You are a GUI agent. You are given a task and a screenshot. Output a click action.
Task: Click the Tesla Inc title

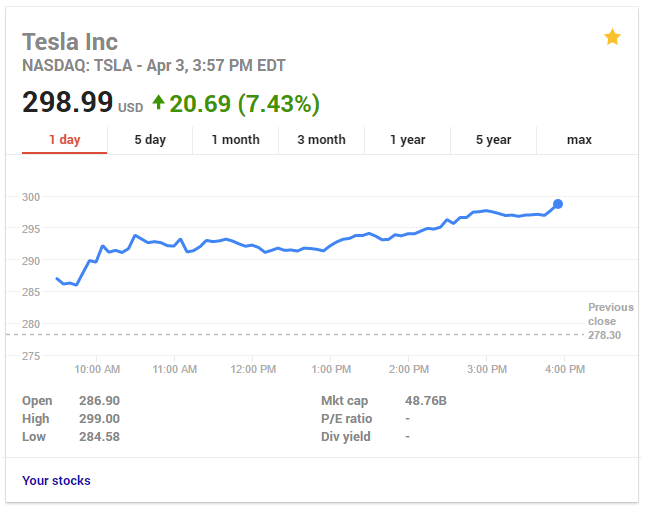coord(70,42)
